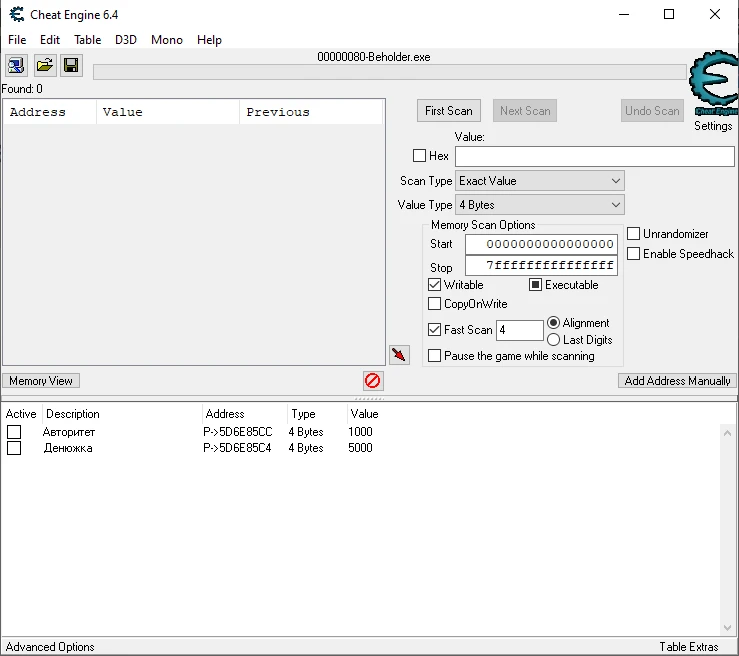Select the Авторитет description text
The width and height of the screenshot is (739, 656).
[x=69, y=432]
